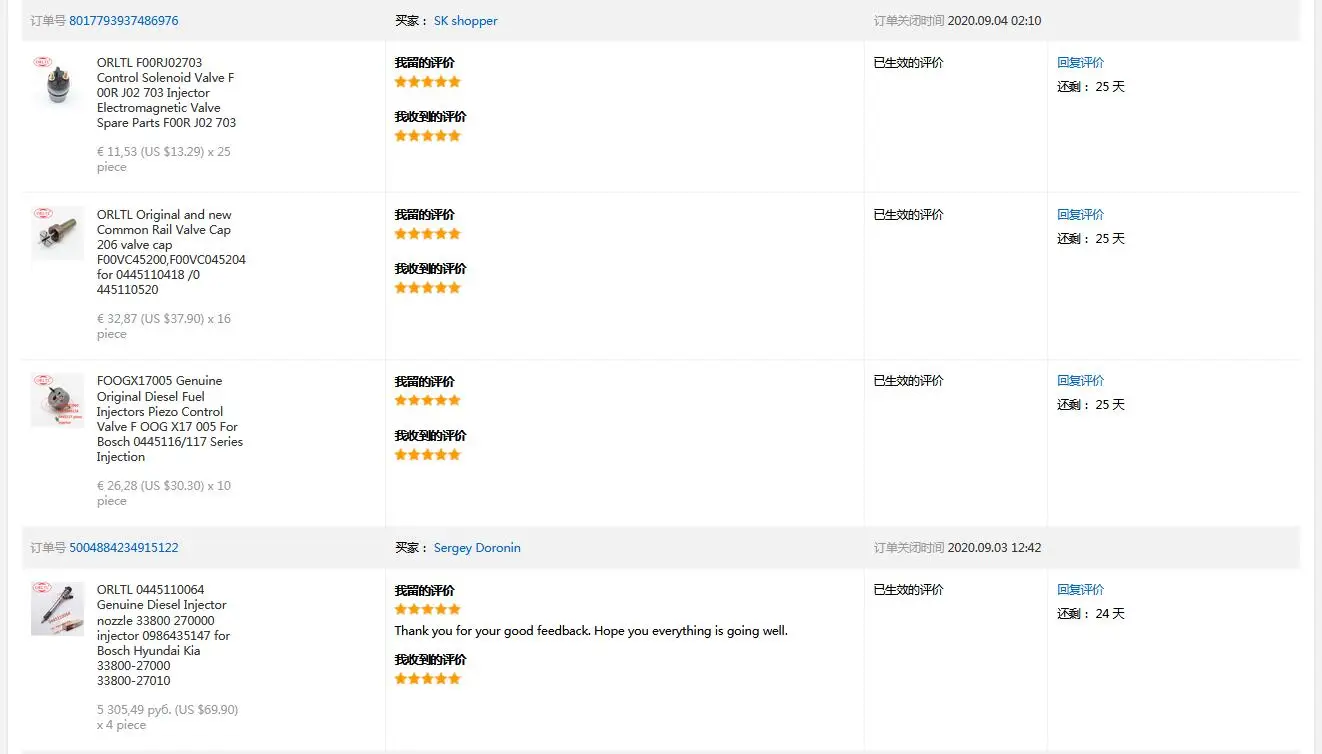Open order number 5004884234915122
Screen dimensions: 1322x754
[123, 548]
